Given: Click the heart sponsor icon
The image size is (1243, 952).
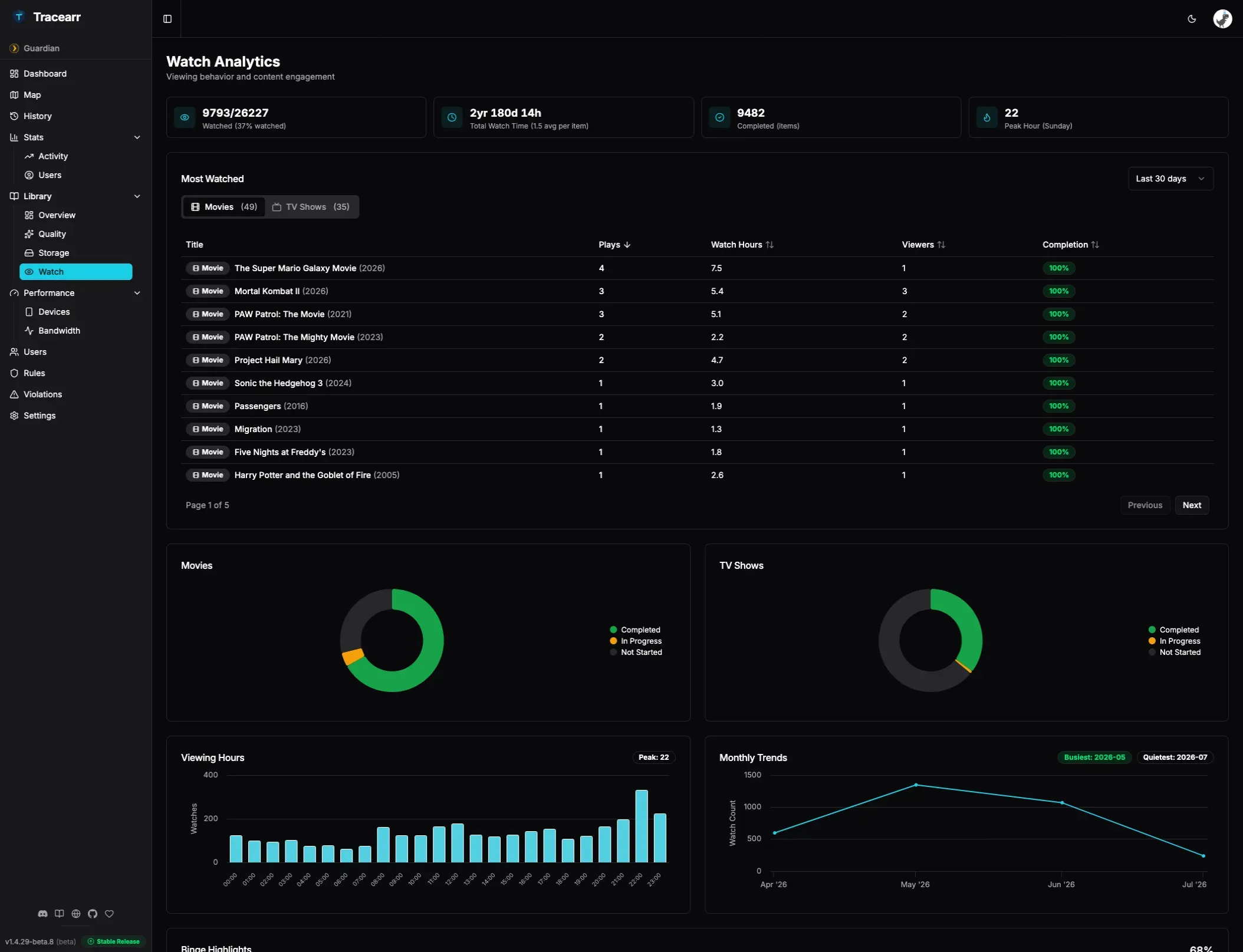Looking at the screenshot, I should click(109, 914).
